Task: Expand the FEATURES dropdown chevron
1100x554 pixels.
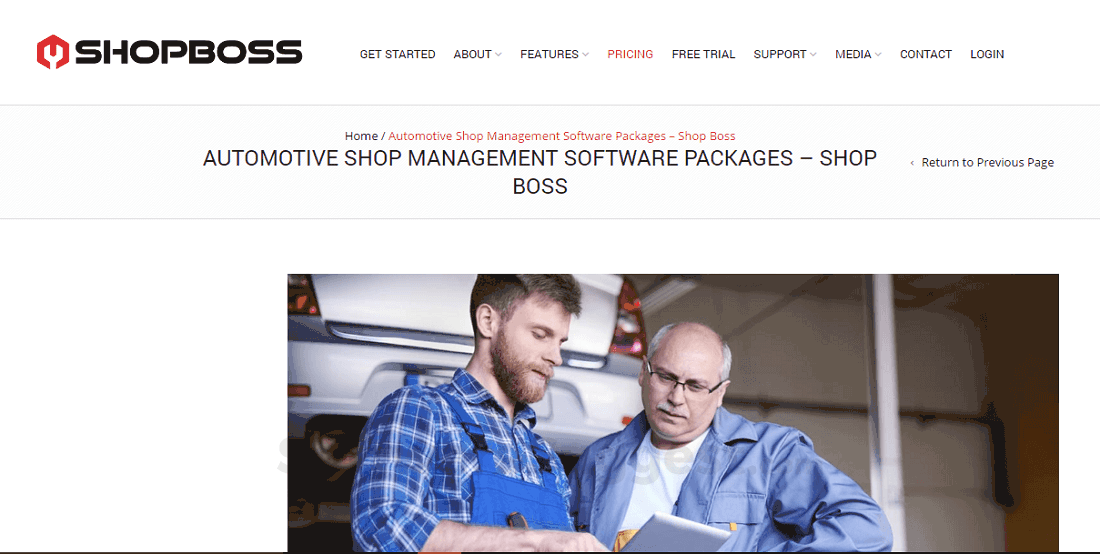Action: click(x=585, y=55)
